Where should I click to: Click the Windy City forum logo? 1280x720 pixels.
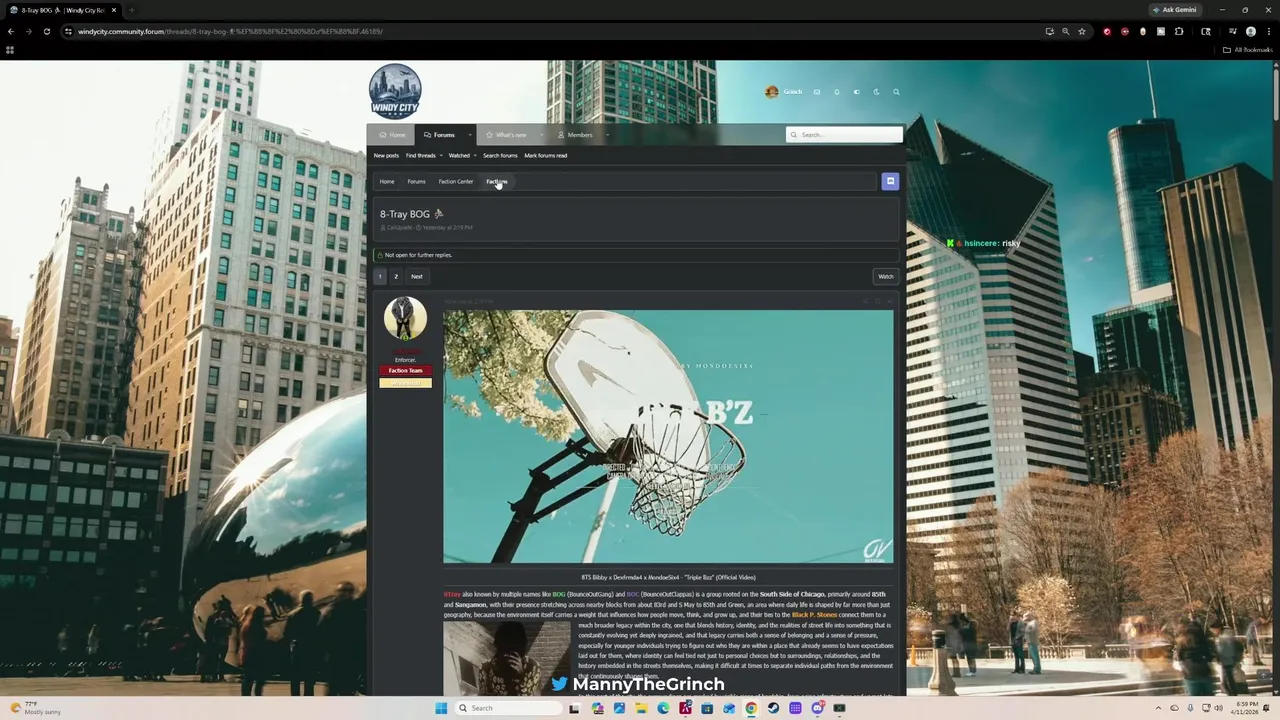tap(395, 91)
